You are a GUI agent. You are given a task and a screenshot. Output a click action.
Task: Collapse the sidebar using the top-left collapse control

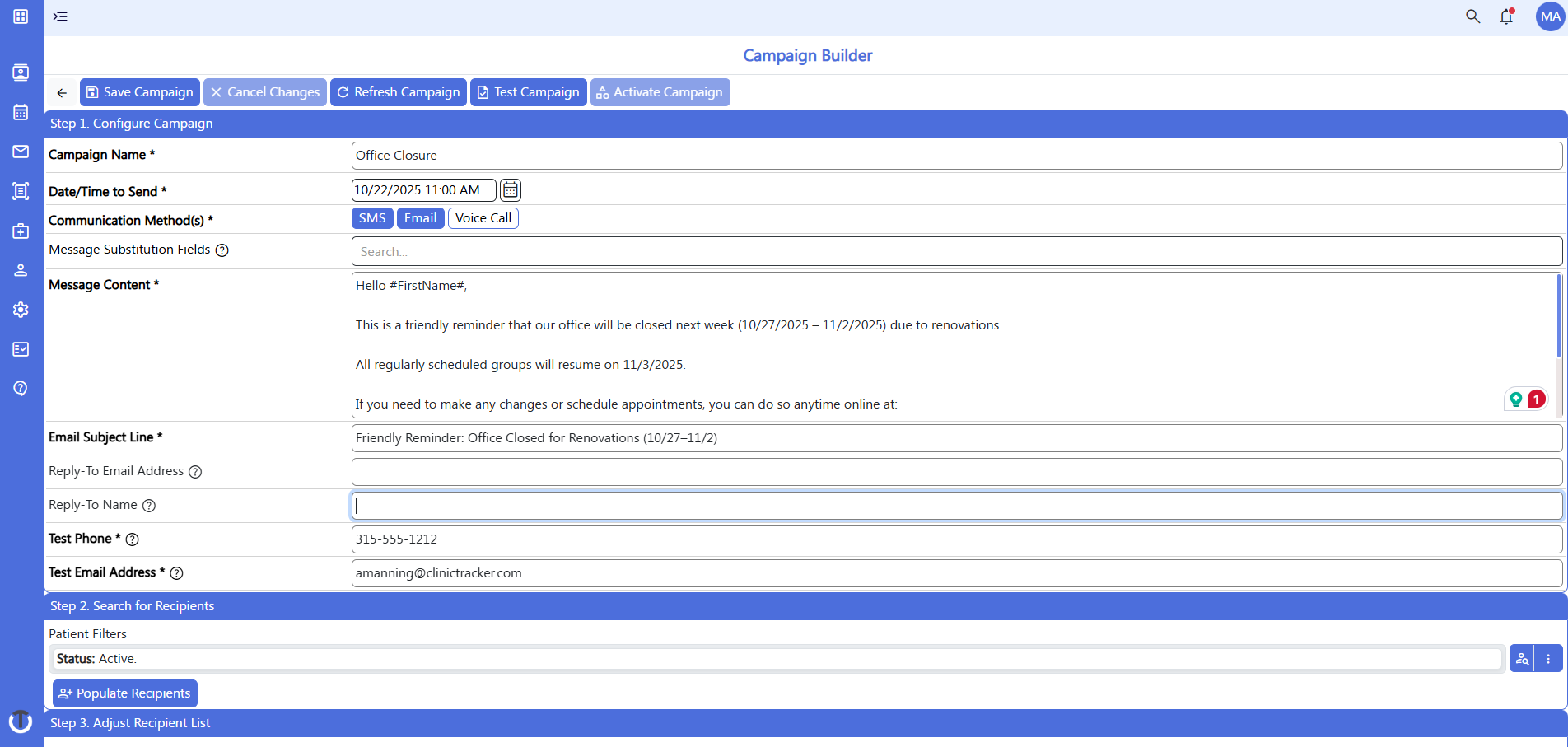click(x=59, y=16)
